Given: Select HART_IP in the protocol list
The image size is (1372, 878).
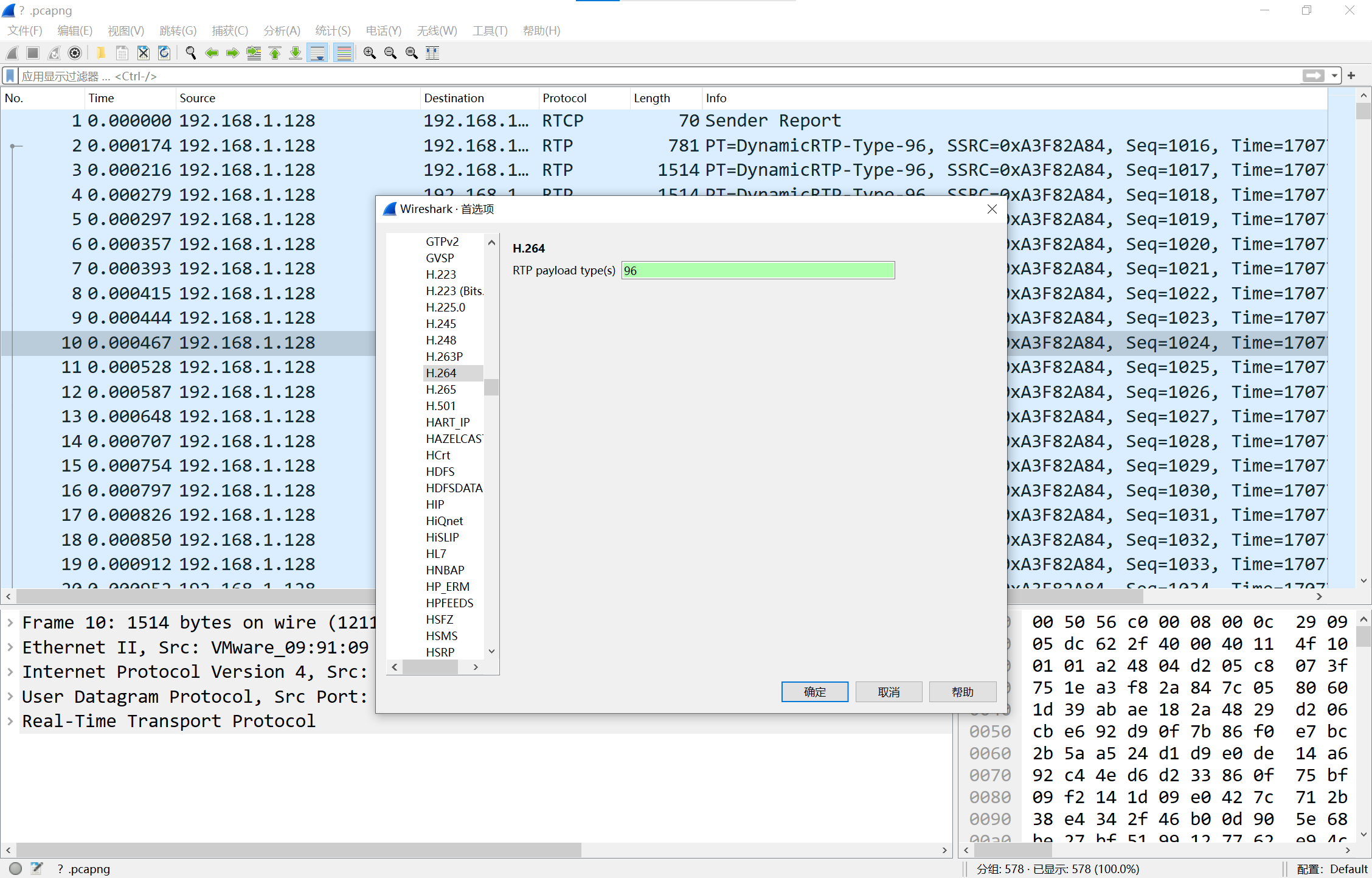Looking at the screenshot, I should click(448, 422).
